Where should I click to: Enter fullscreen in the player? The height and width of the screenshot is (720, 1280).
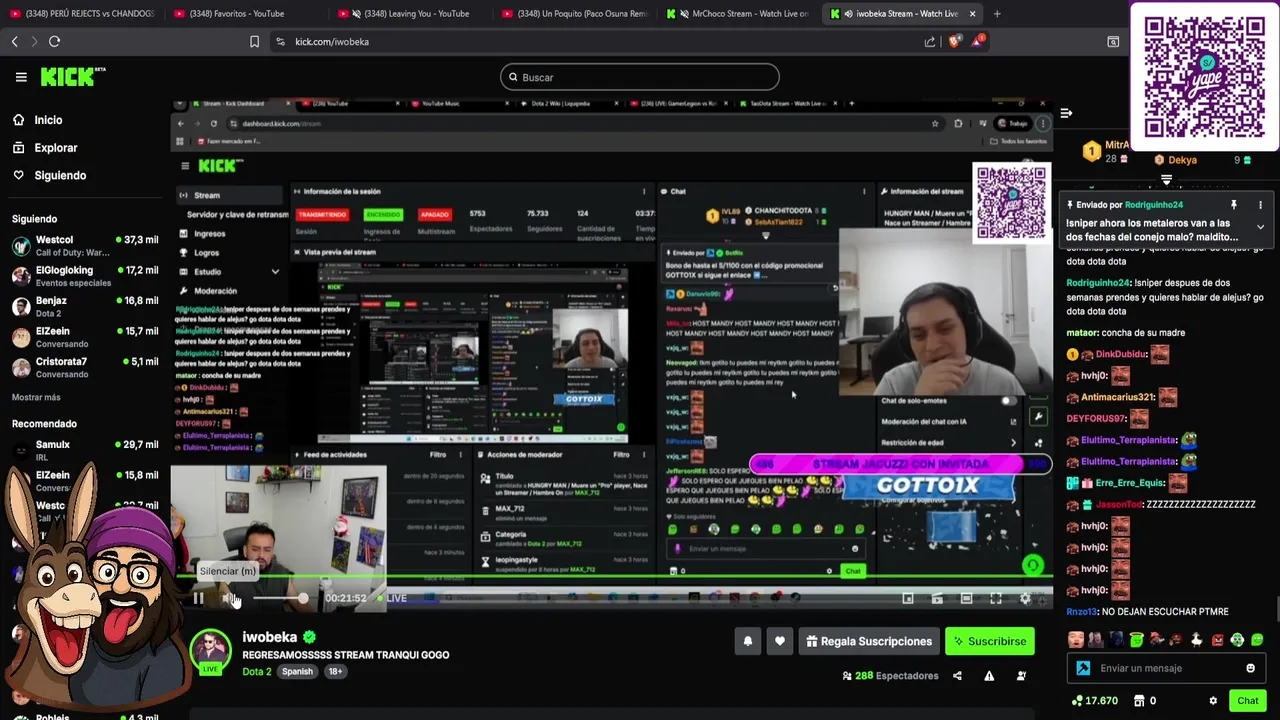[996, 598]
